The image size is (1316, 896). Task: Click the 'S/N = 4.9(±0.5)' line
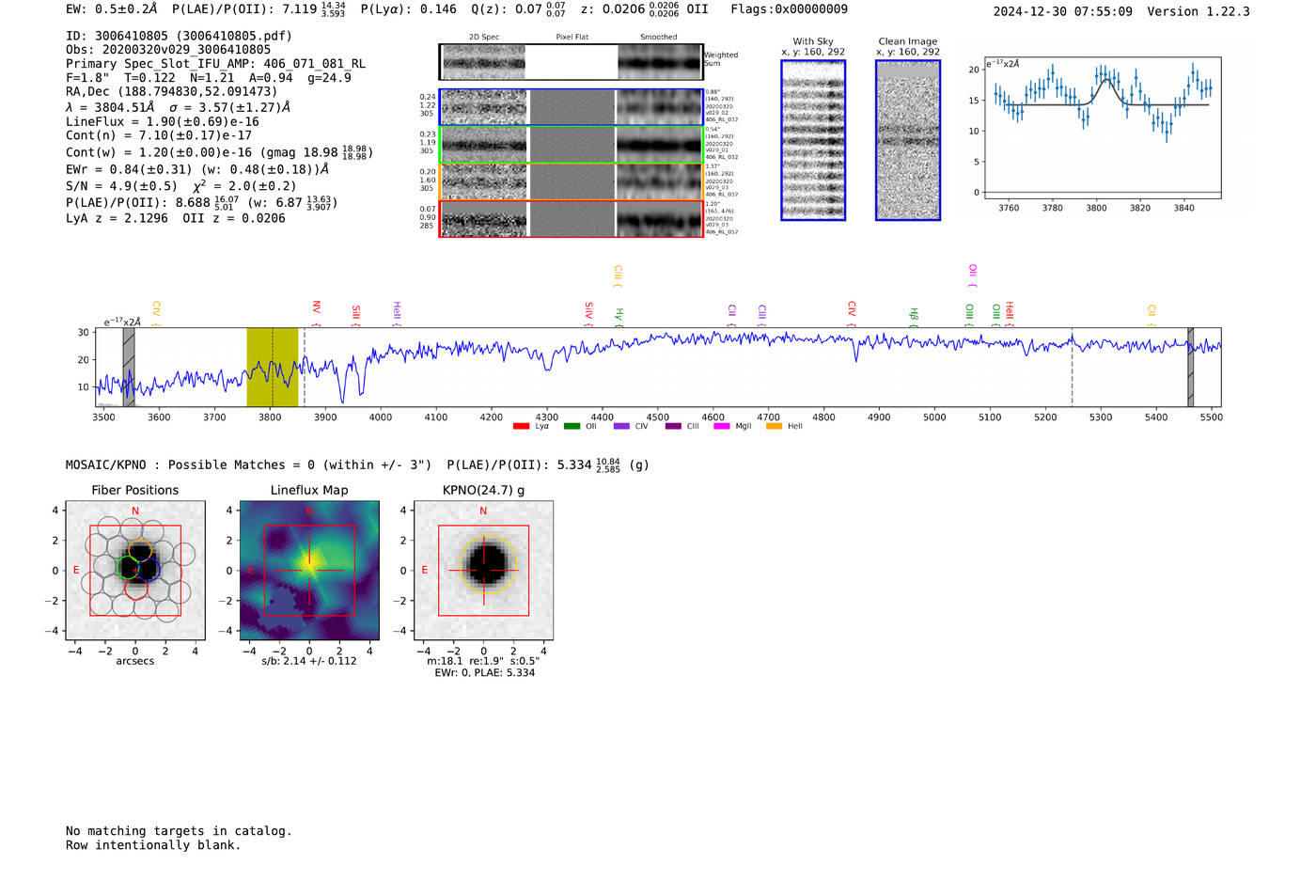coord(180,185)
